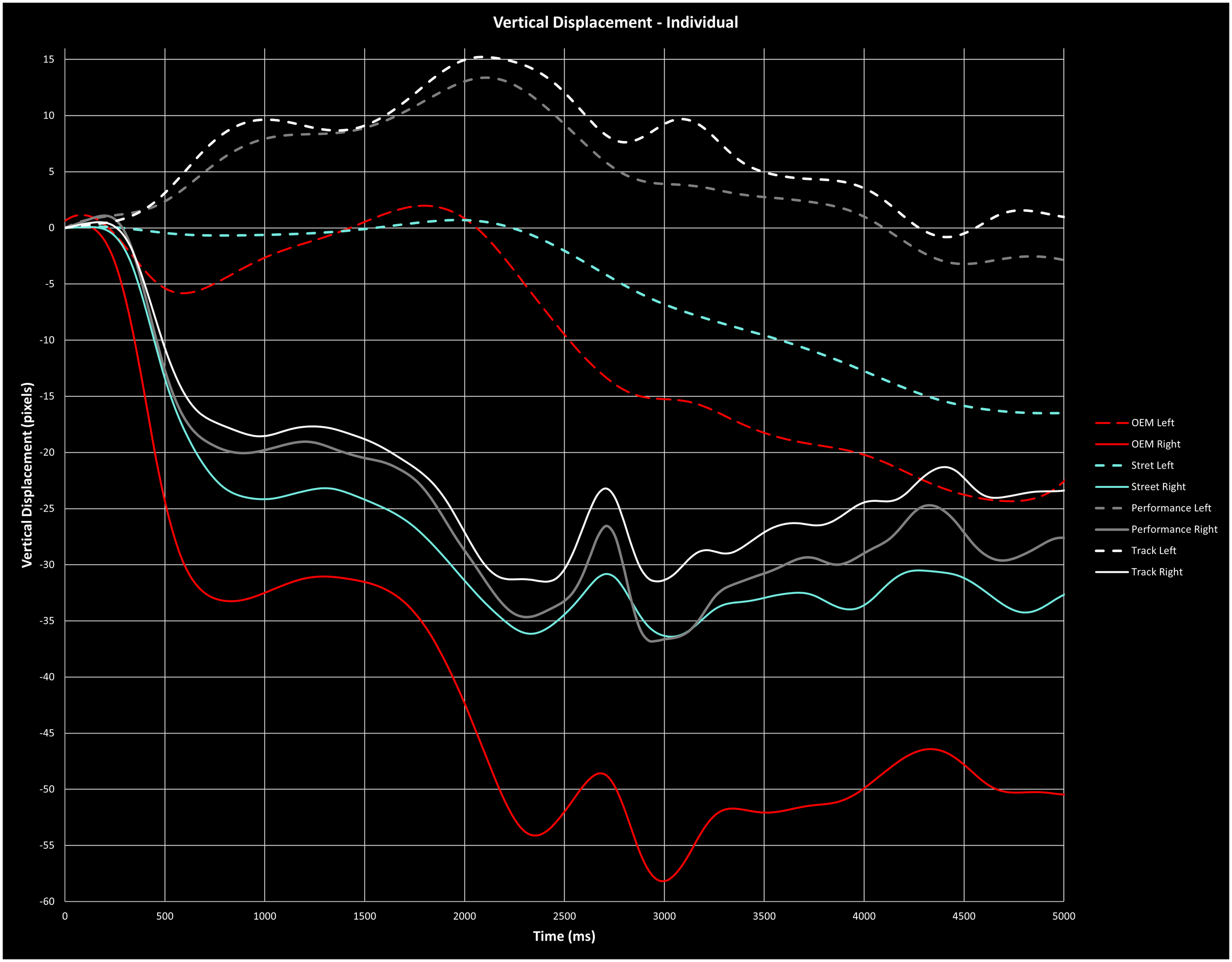Click the Track Left legend entry
Image resolution: width=1232 pixels, height=962 pixels.
coord(1154,550)
